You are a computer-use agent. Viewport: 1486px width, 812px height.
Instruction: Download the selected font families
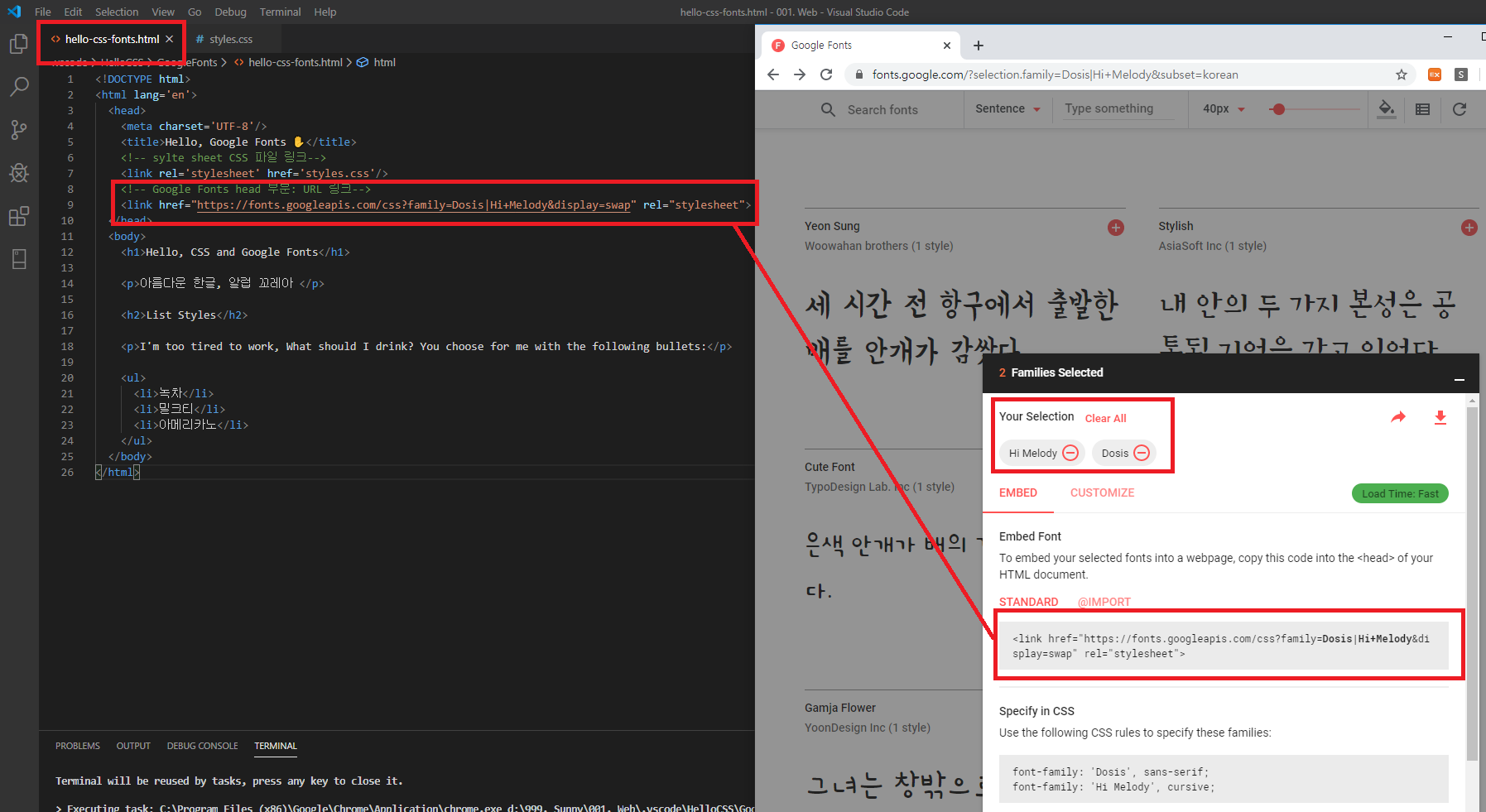[1440, 417]
